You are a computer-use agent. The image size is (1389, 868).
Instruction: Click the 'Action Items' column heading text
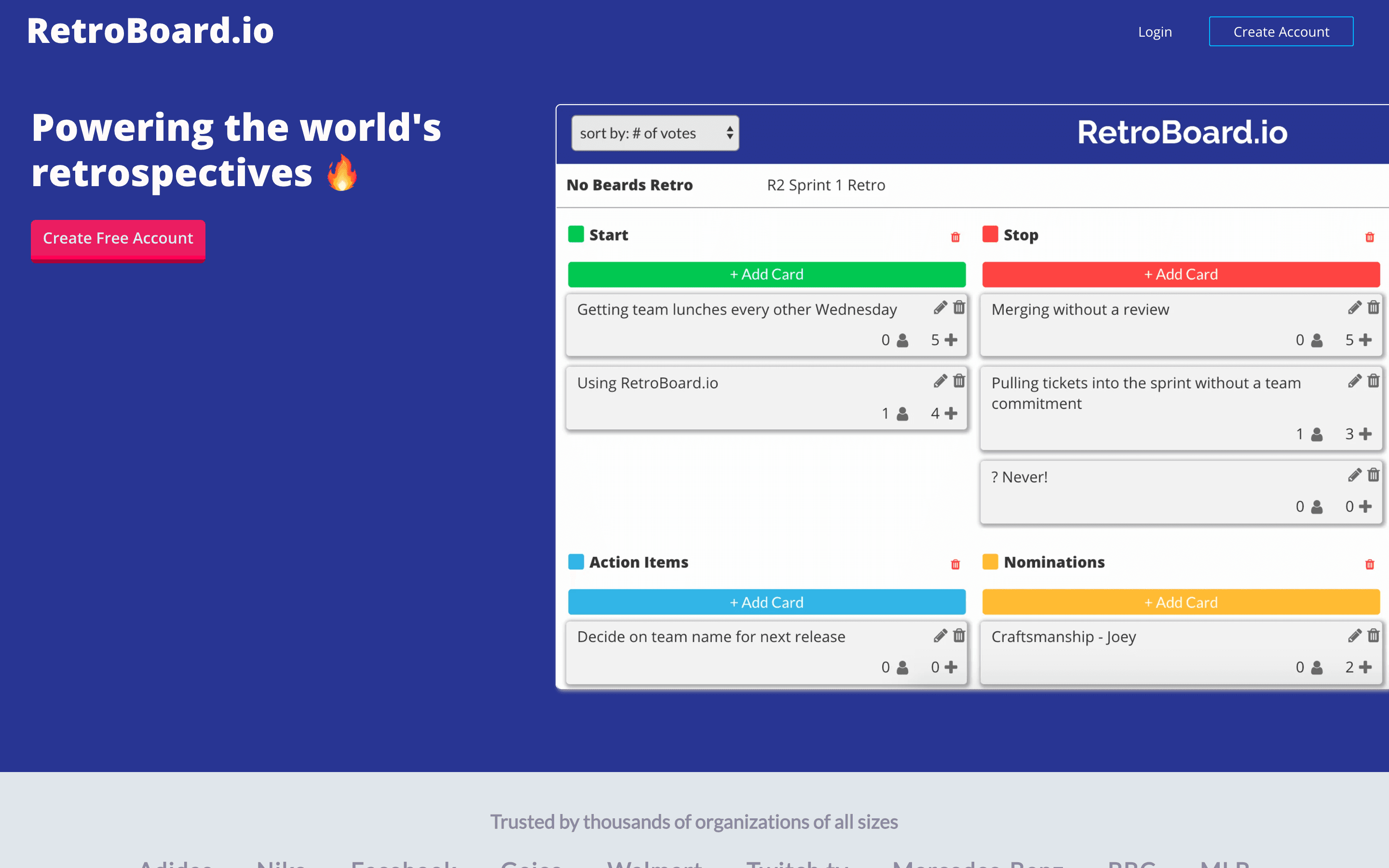[x=638, y=562]
